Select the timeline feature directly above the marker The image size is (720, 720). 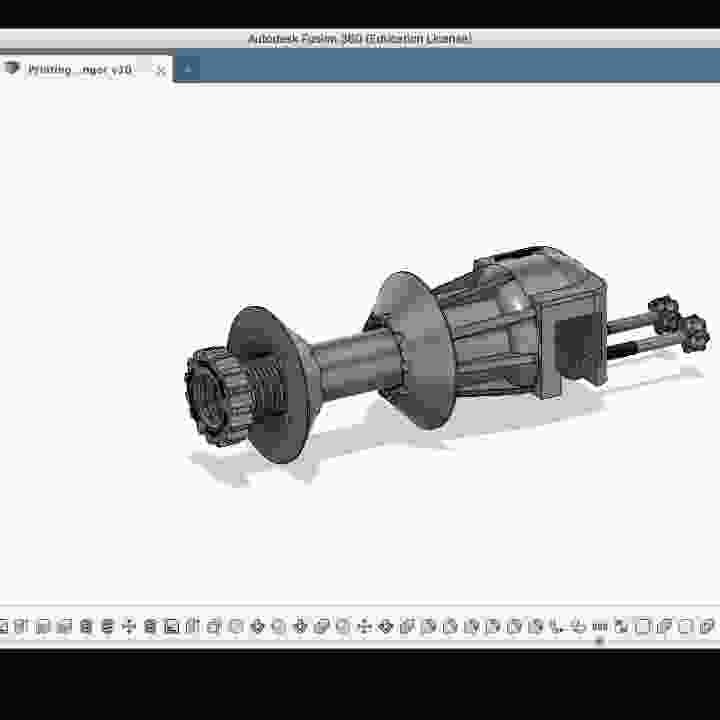coord(600,626)
